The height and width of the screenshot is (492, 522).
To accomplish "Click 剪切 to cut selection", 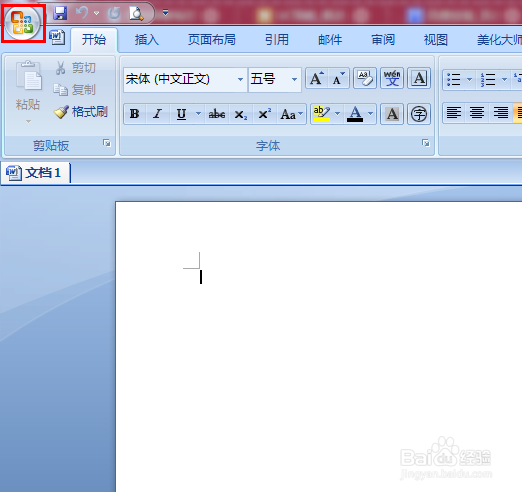I will point(75,68).
